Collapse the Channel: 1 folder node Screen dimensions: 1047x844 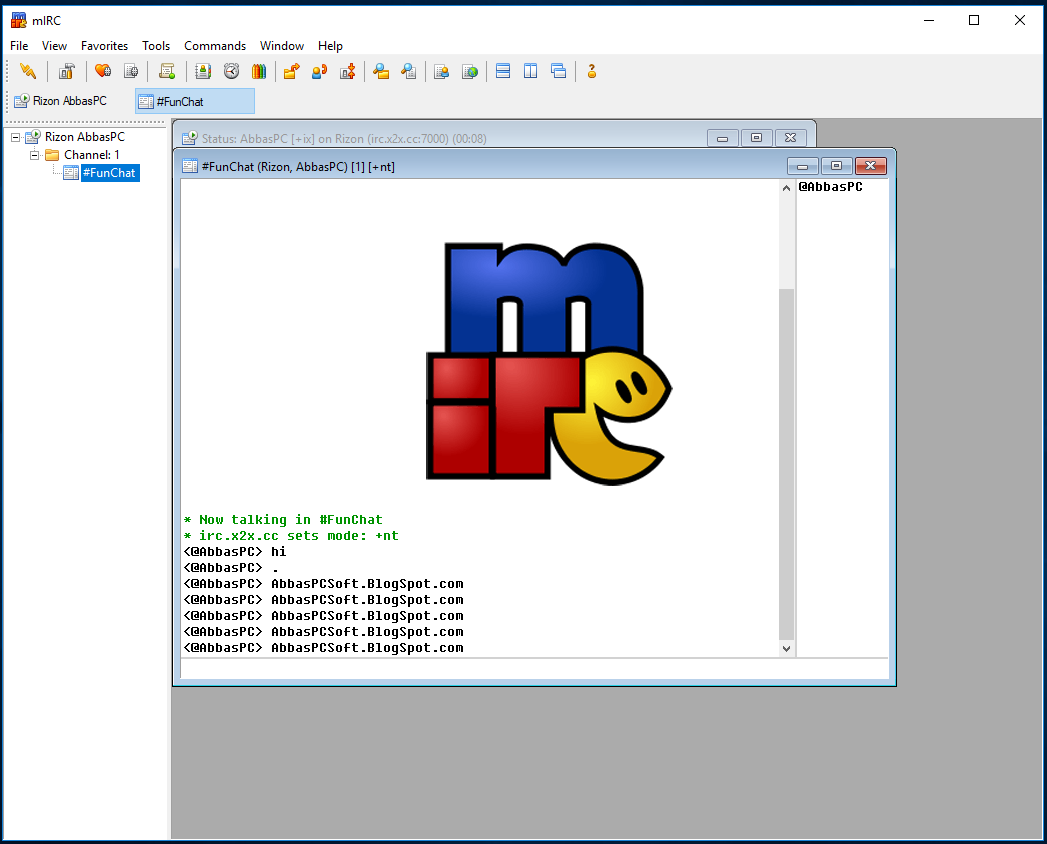pyautogui.click(x=34, y=155)
